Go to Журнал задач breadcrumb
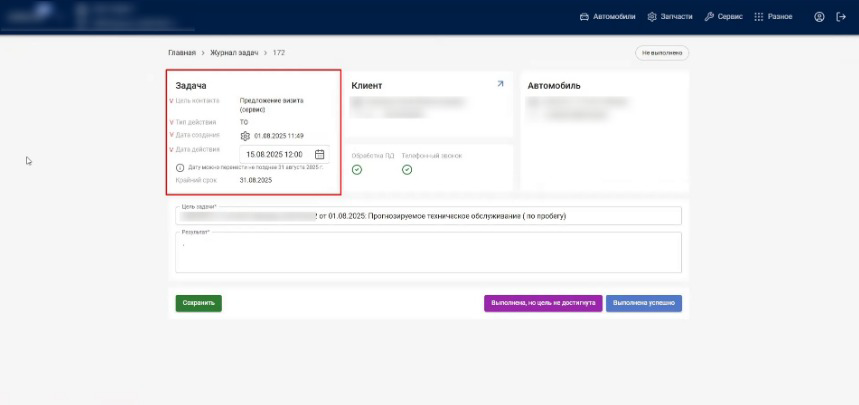The height and width of the screenshot is (405, 859). (234, 52)
